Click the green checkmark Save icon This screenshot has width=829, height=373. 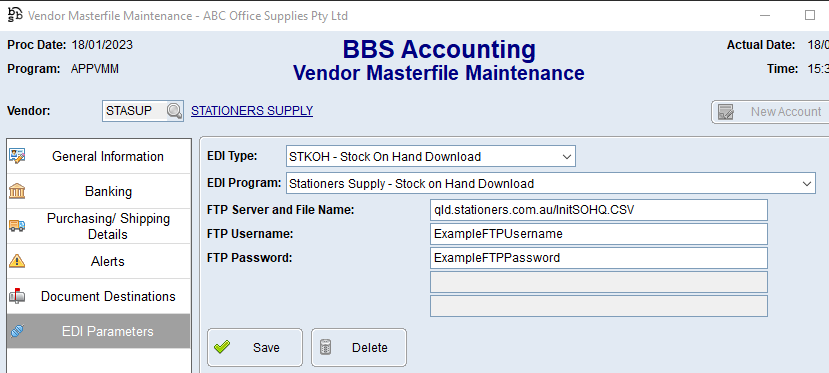(x=222, y=347)
